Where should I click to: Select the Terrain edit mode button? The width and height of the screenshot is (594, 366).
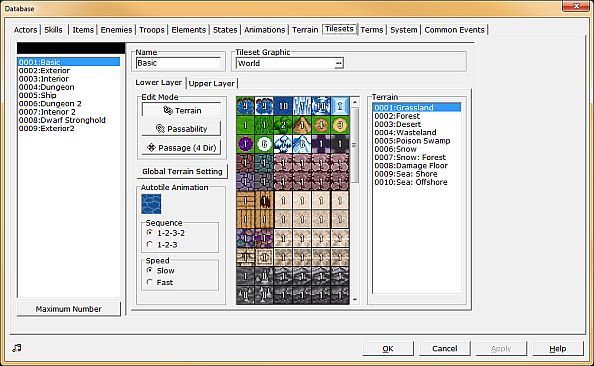pyautogui.click(x=181, y=110)
